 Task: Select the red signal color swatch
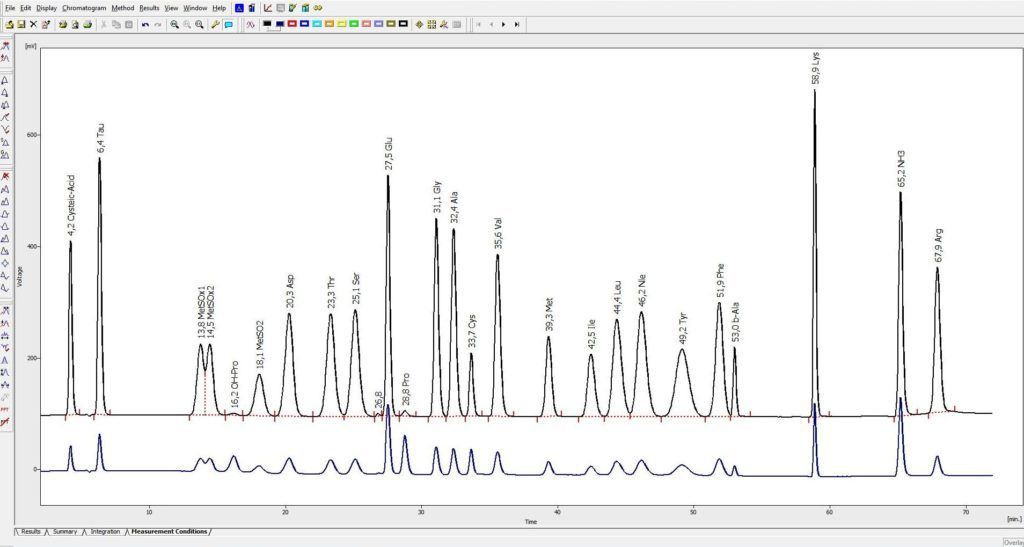[291, 24]
